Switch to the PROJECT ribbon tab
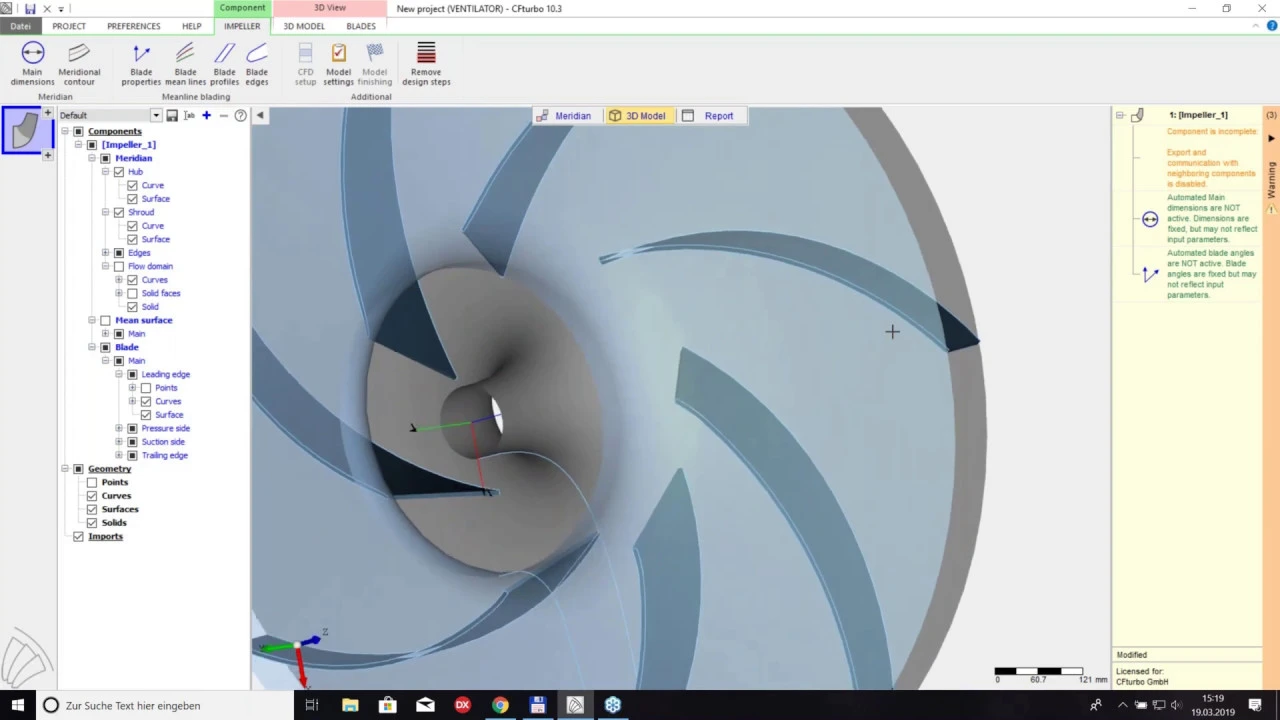 [69, 26]
